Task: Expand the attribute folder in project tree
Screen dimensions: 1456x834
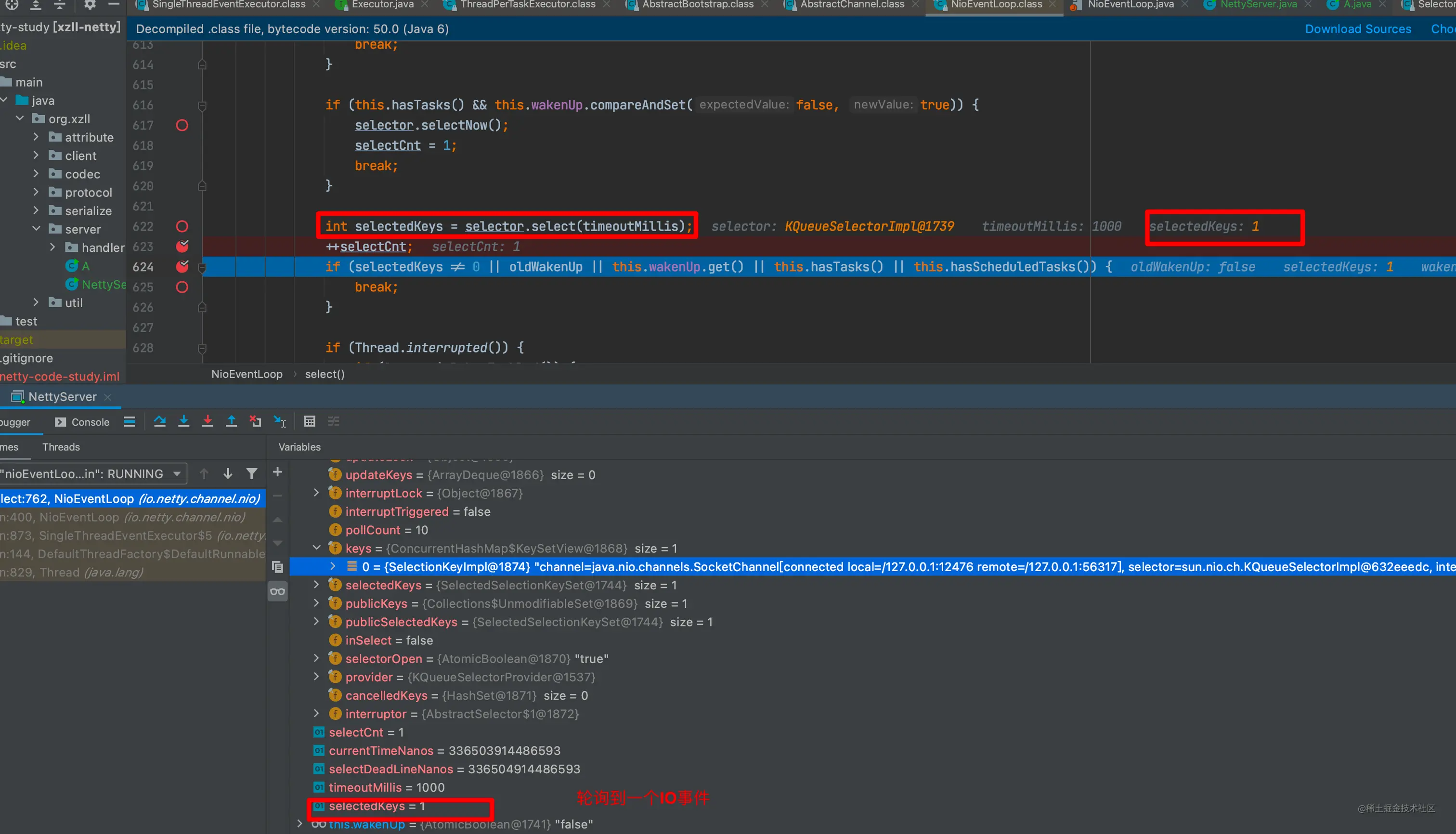Action: 36,137
